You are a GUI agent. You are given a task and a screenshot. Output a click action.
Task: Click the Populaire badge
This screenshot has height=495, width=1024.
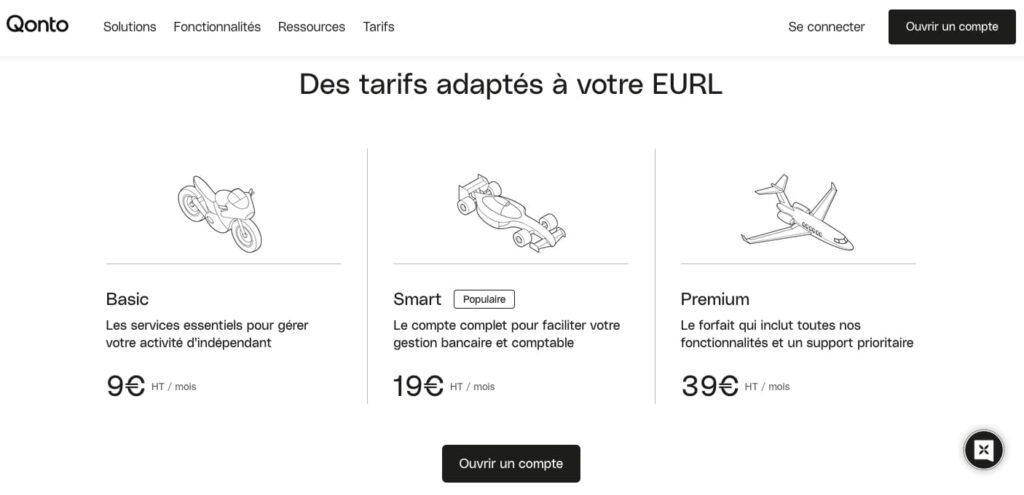(484, 299)
